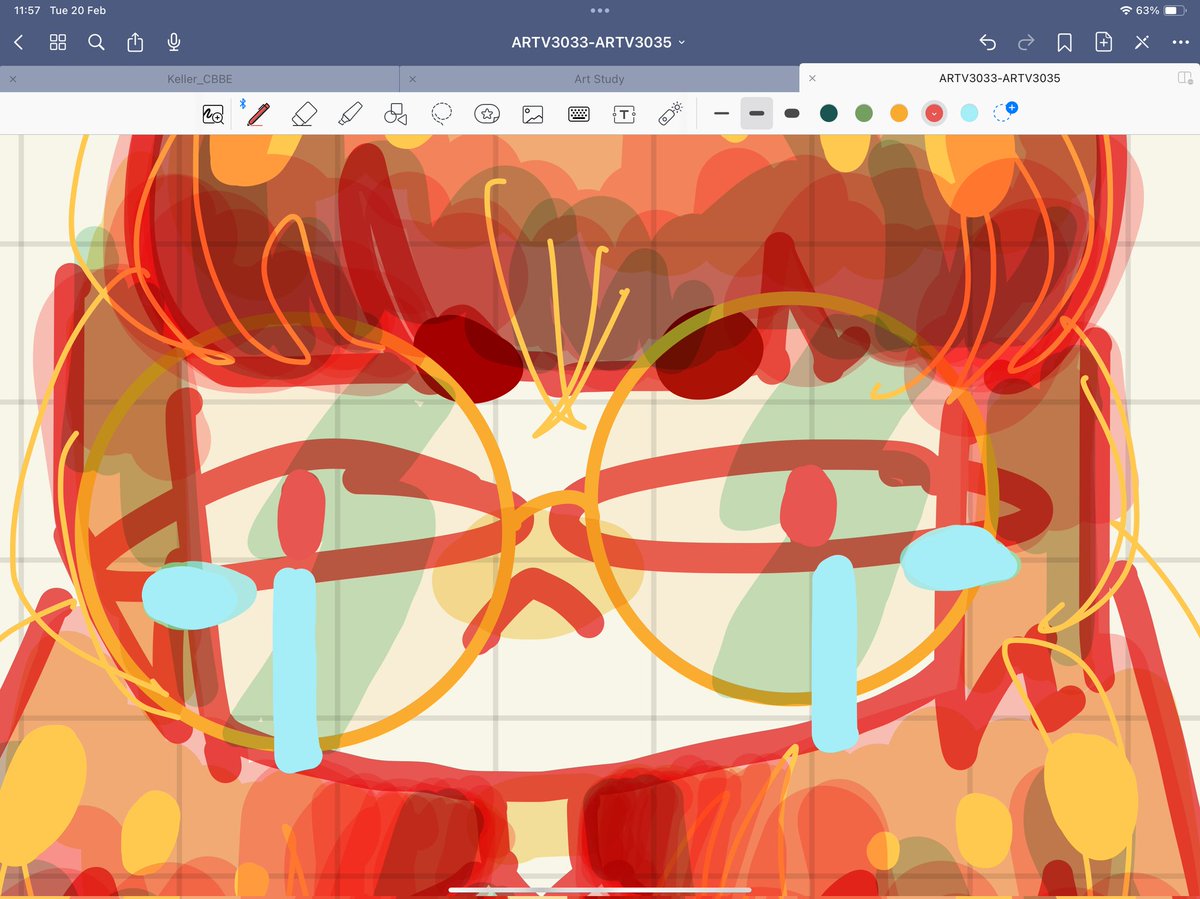
Task: Pick the light blue color swatch
Action: (x=969, y=114)
